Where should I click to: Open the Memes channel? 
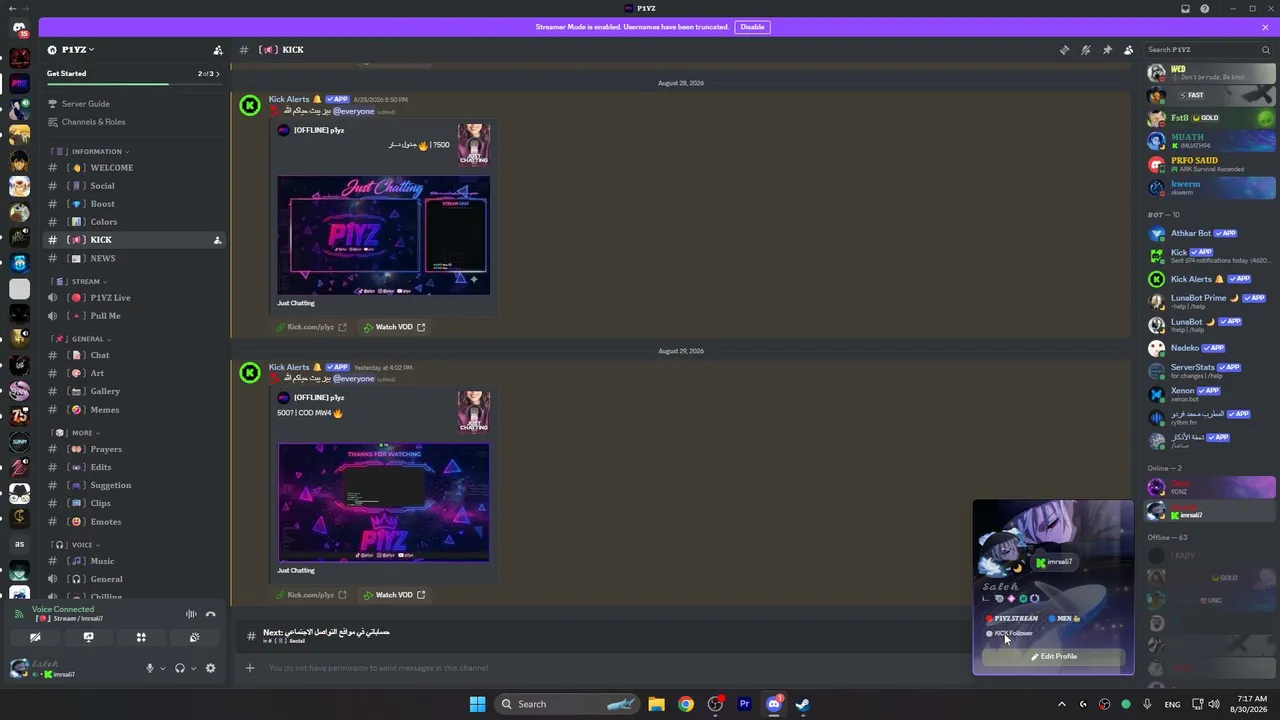point(133,410)
